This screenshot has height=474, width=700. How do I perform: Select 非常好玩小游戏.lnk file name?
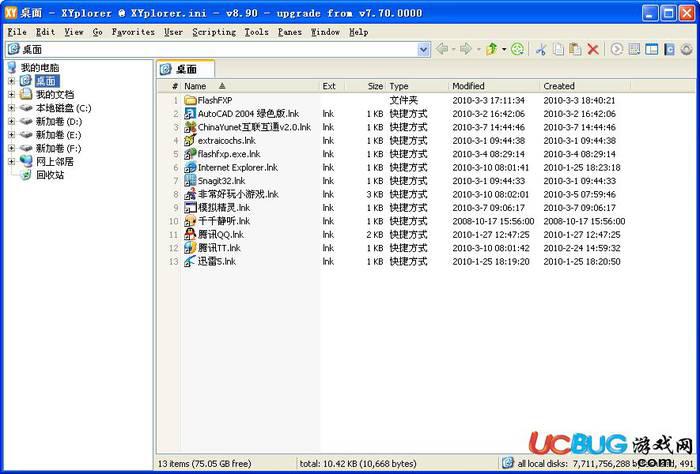coord(238,194)
